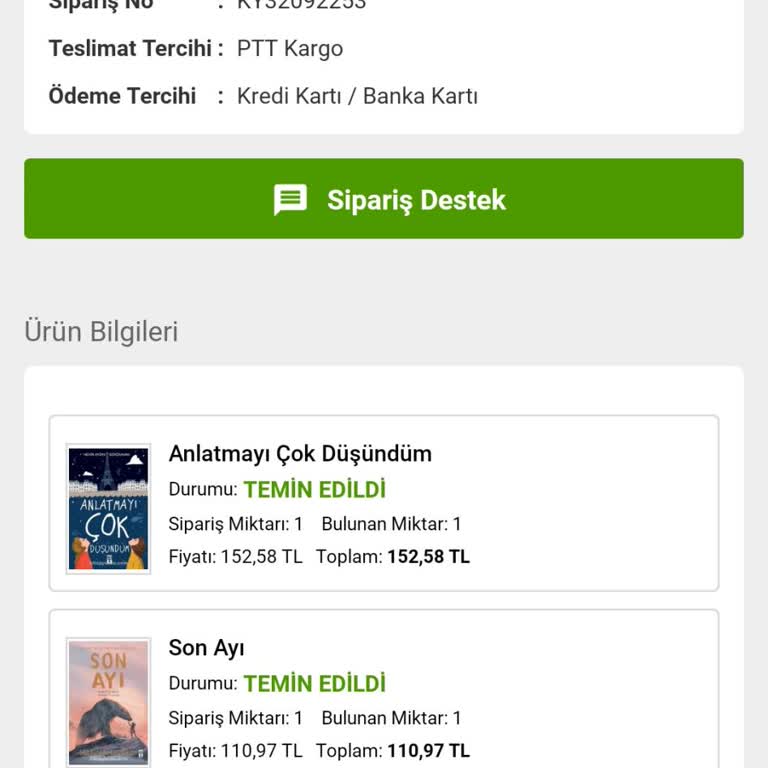The image size is (768, 768).
Task: Click Fiyatı 152,58 TL unit price
Action: click(x=235, y=557)
